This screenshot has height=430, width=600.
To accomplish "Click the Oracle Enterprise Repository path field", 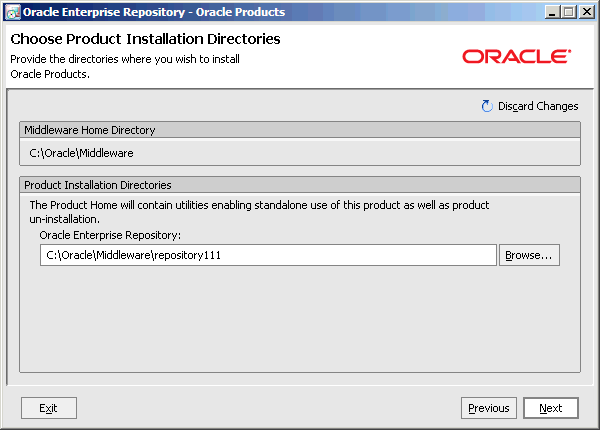I will click(268, 255).
